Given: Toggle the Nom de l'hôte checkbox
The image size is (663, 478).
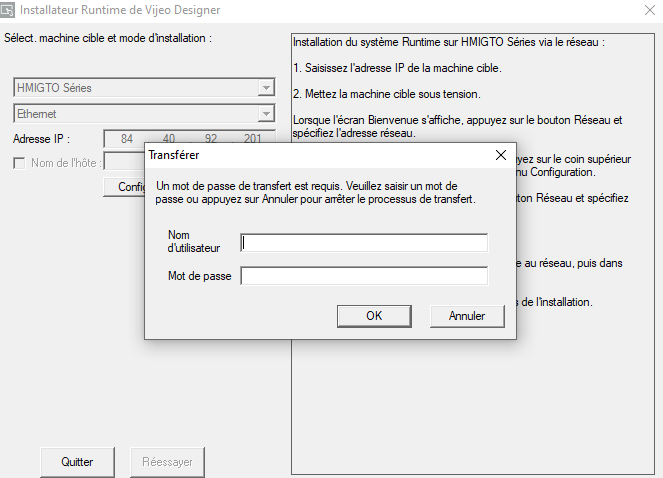Looking at the screenshot, I should tap(21, 163).
